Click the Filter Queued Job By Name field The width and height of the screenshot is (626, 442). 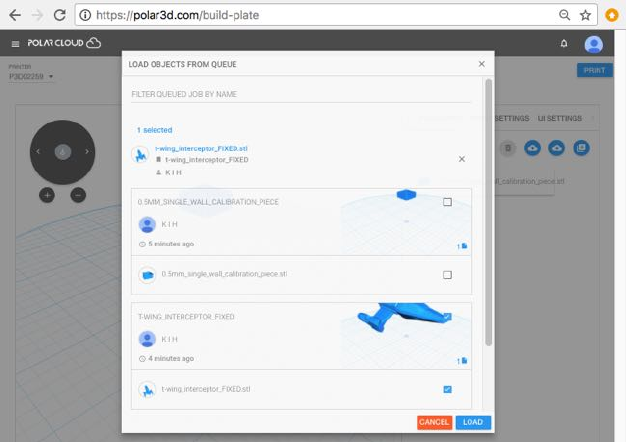click(x=301, y=94)
